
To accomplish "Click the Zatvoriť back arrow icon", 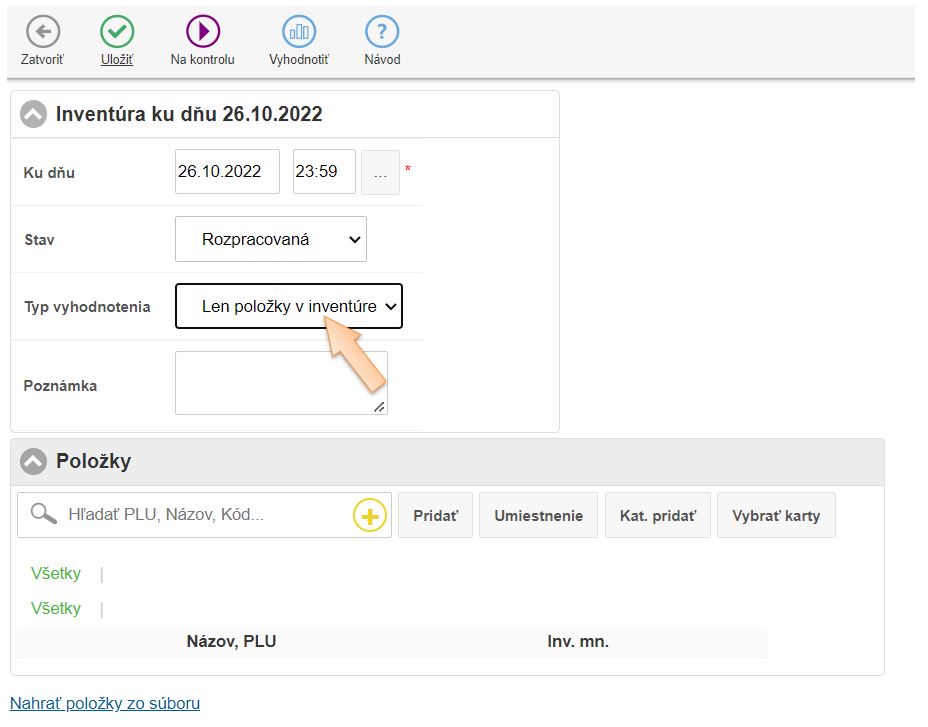I will tap(42, 32).
